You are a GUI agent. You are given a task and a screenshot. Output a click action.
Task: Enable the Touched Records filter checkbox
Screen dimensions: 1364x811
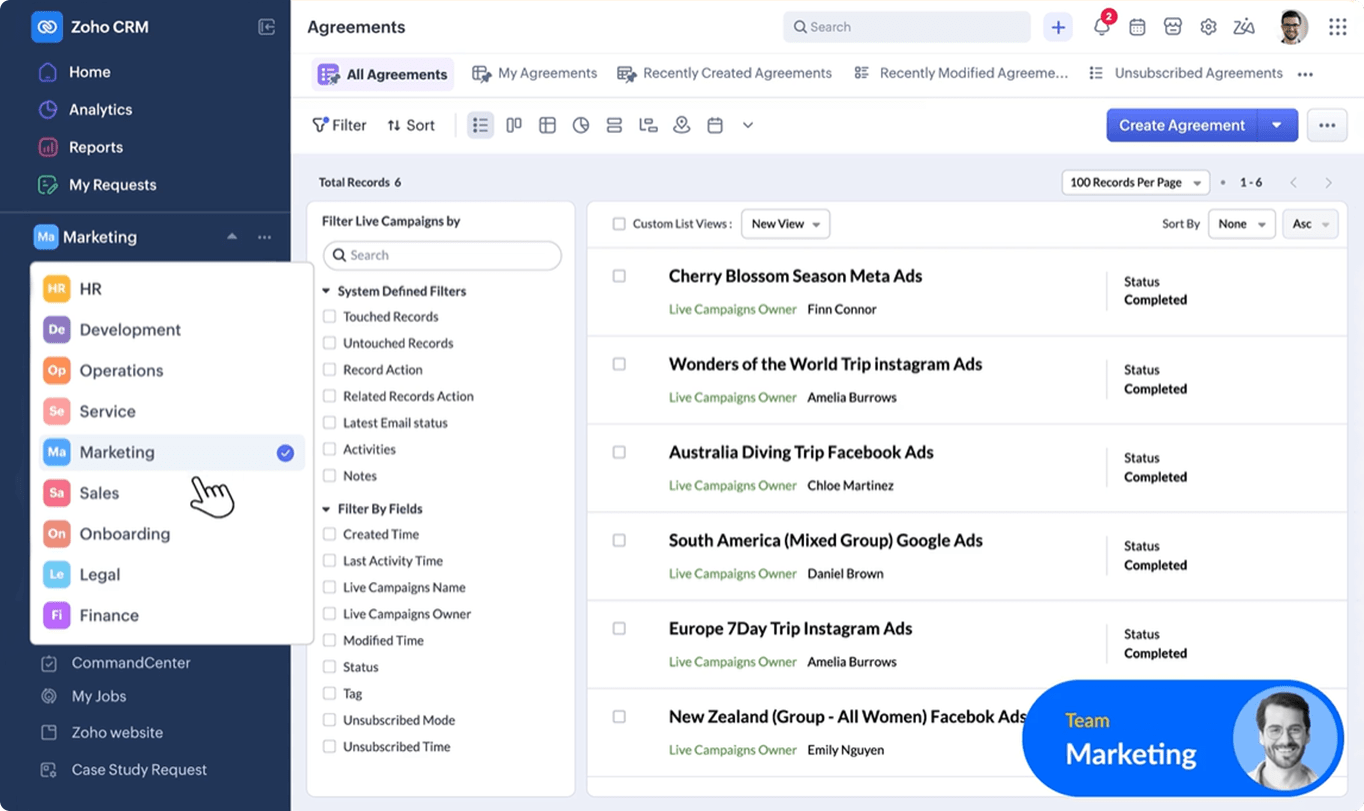(x=329, y=317)
